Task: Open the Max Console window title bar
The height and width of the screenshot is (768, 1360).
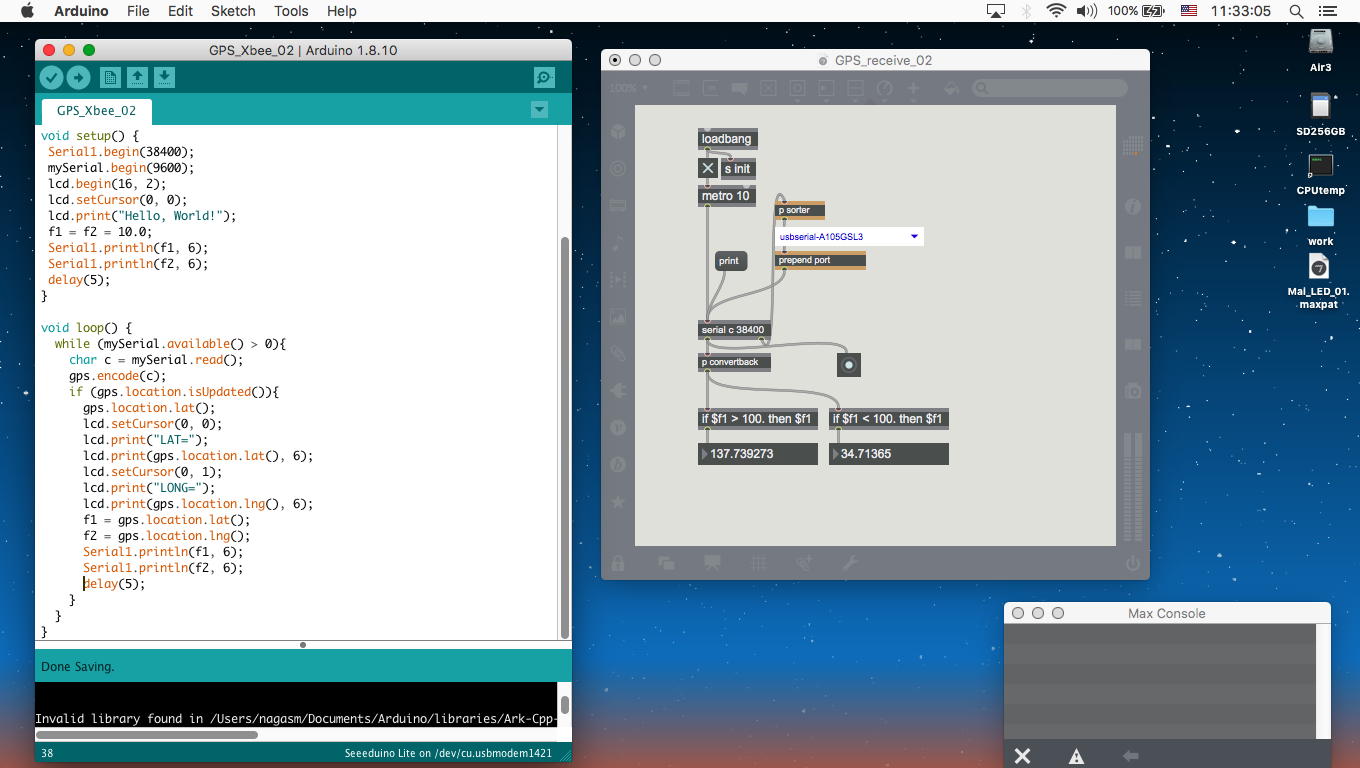Action: (x=1167, y=613)
